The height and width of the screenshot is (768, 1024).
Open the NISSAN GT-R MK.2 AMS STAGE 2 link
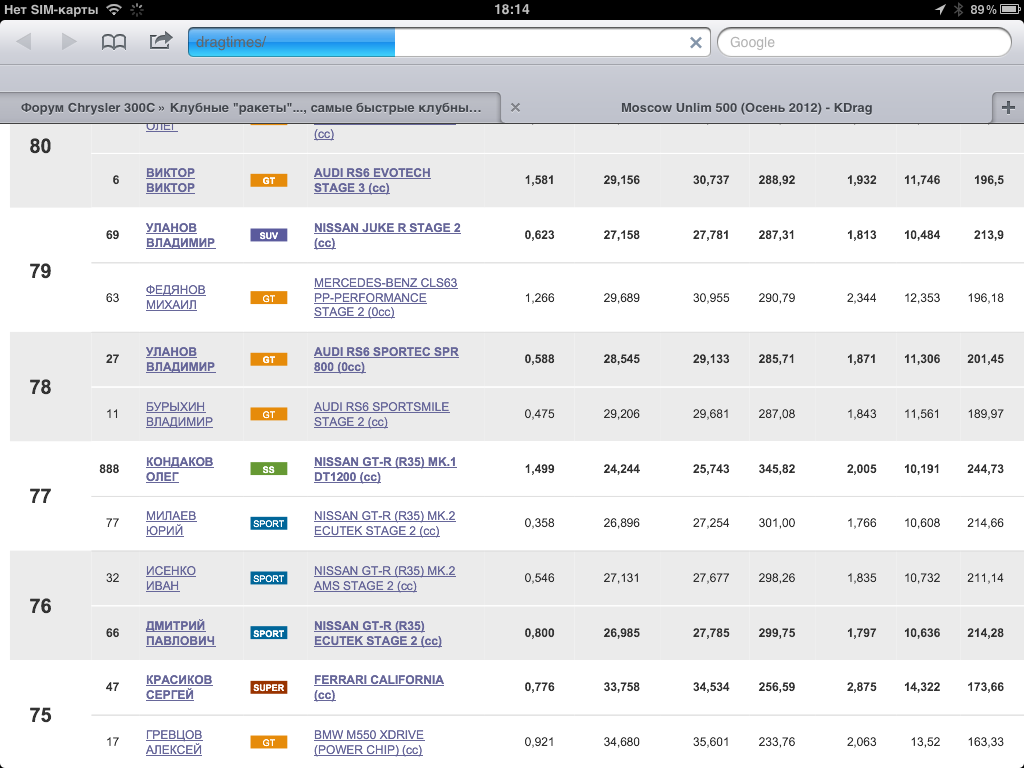(385, 578)
